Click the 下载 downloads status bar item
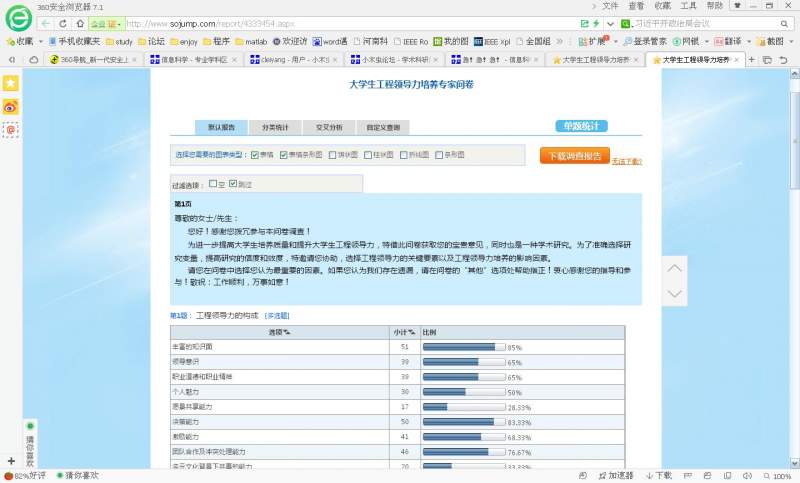 point(659,476)
